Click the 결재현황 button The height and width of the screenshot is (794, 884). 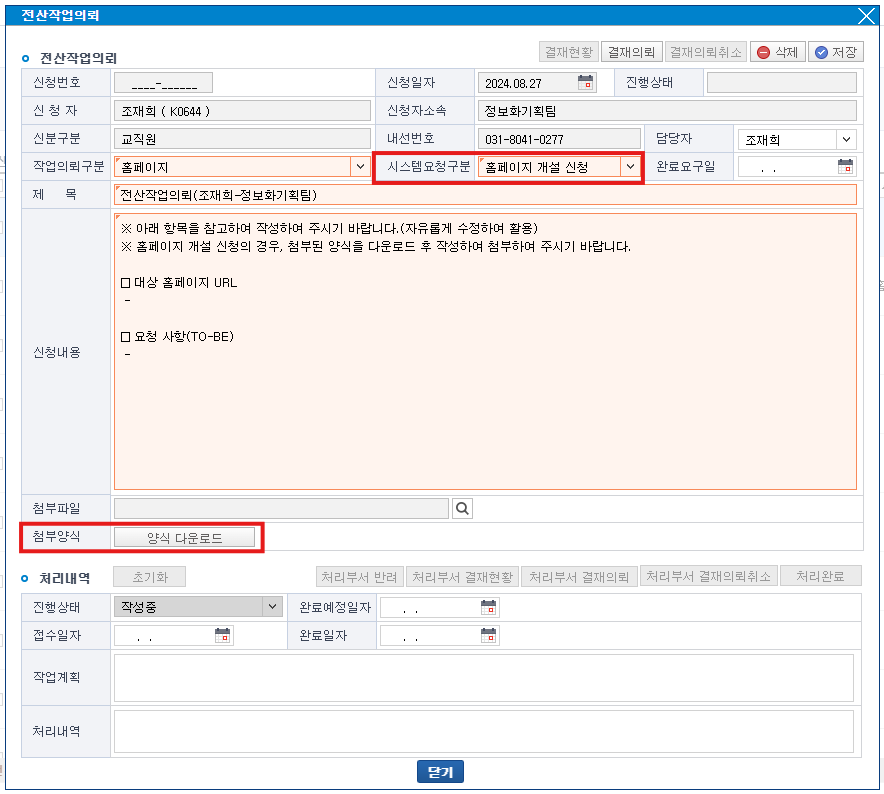coord(568,52)
